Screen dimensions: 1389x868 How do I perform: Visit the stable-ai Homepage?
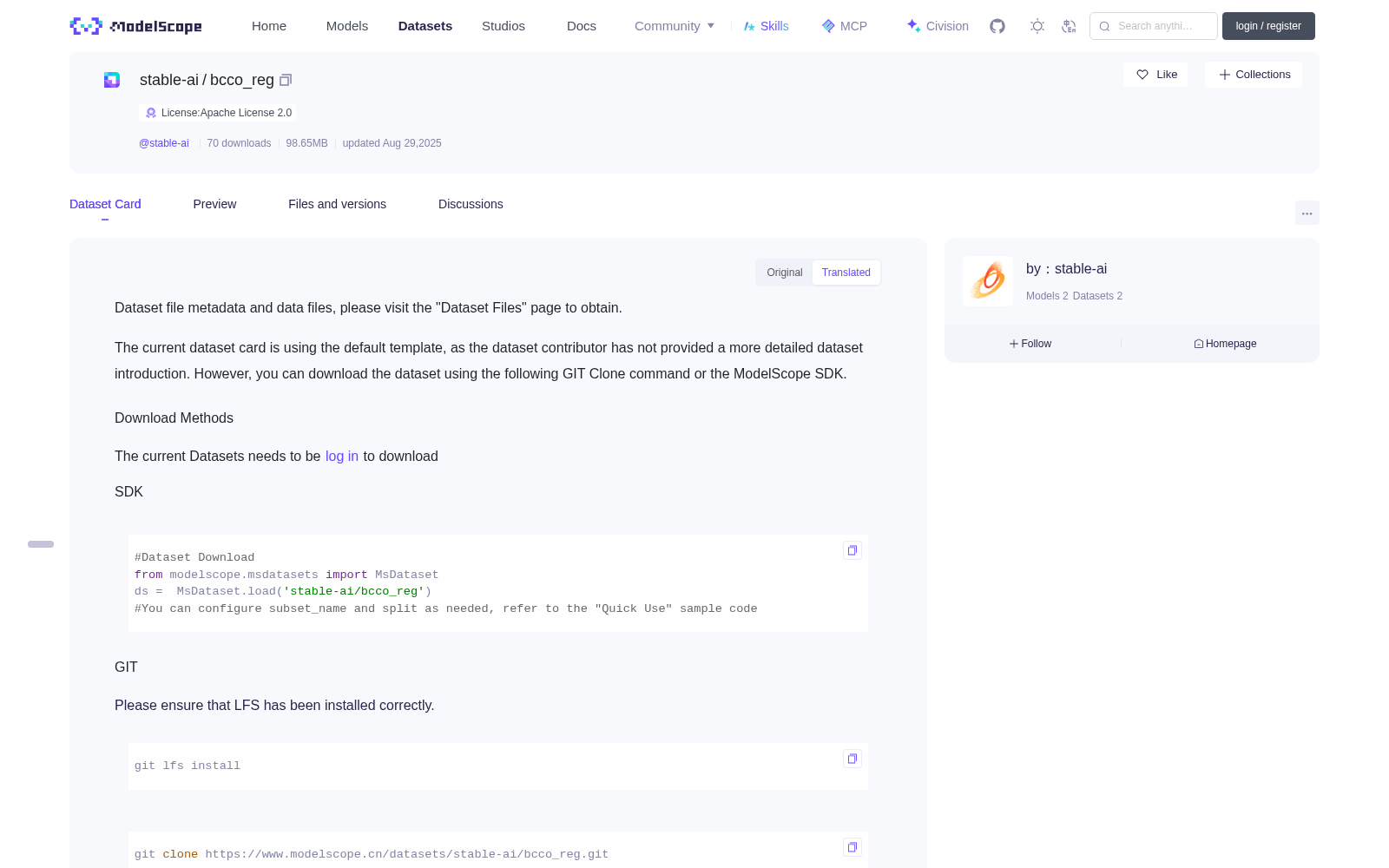tap(1225, 344)
